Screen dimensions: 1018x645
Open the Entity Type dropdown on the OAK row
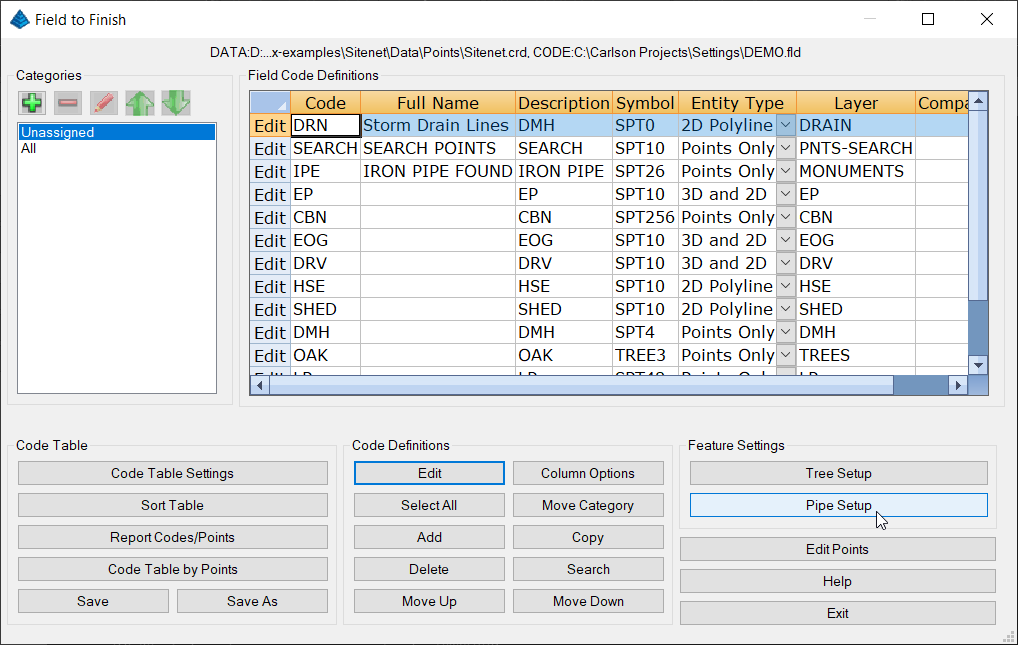tap(785, 355)
